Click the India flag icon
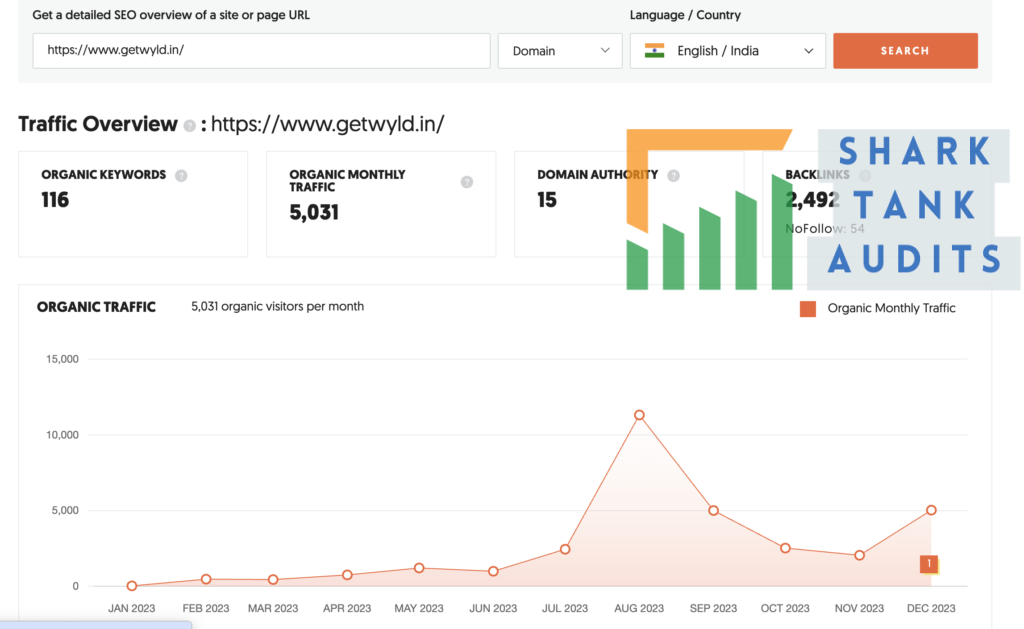 655,51
